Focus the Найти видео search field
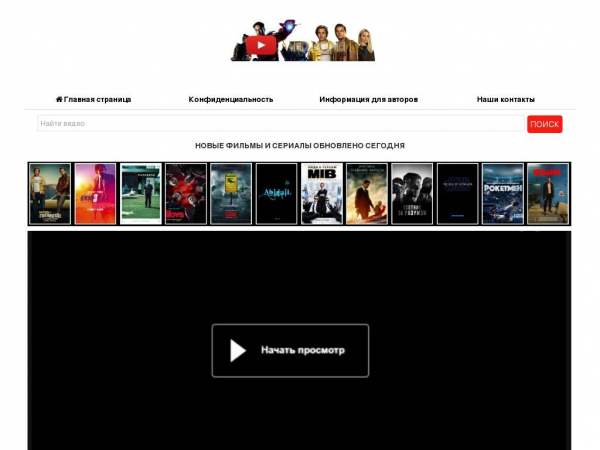This screenshot has height=450, width=600. [281, 123]
